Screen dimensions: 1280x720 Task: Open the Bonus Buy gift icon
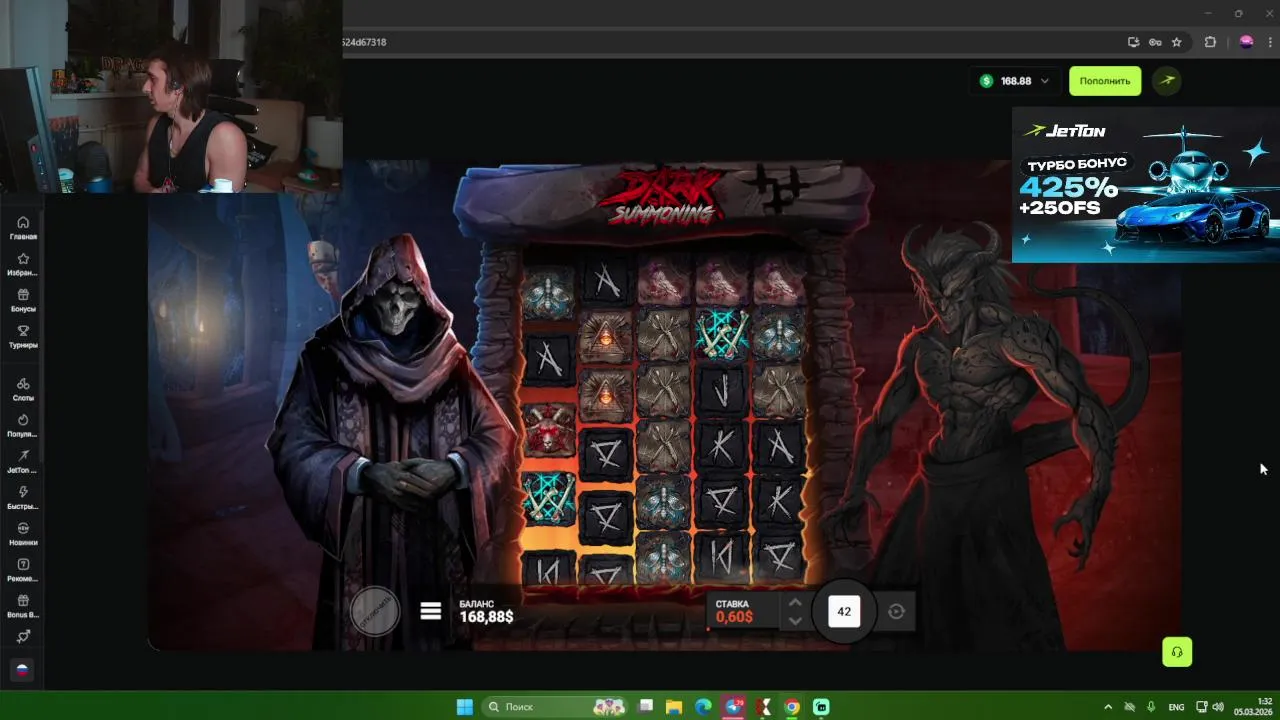(x=23, y=606)
